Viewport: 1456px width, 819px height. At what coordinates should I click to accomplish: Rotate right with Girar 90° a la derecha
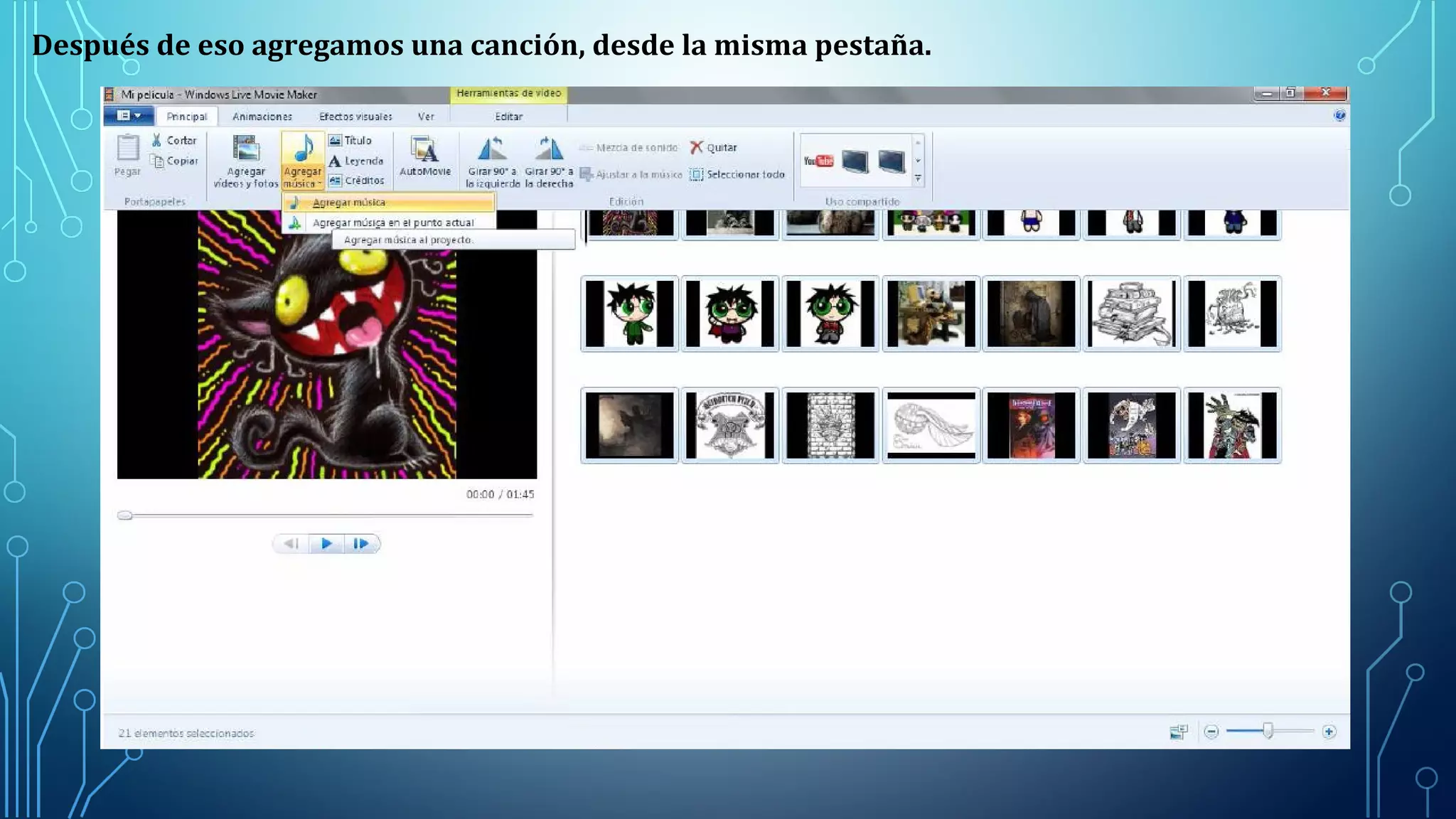548,149
